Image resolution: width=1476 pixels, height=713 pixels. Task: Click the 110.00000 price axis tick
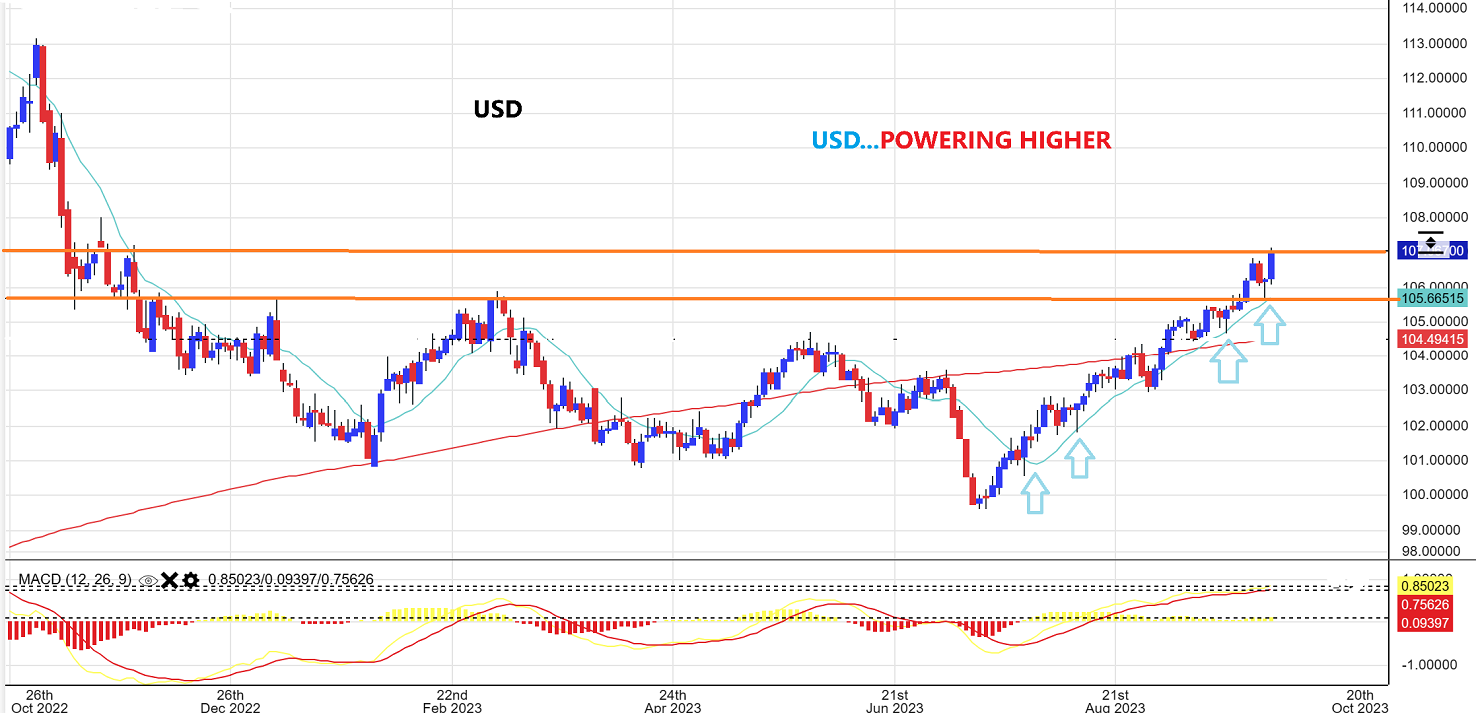(x=1433, y=147)
